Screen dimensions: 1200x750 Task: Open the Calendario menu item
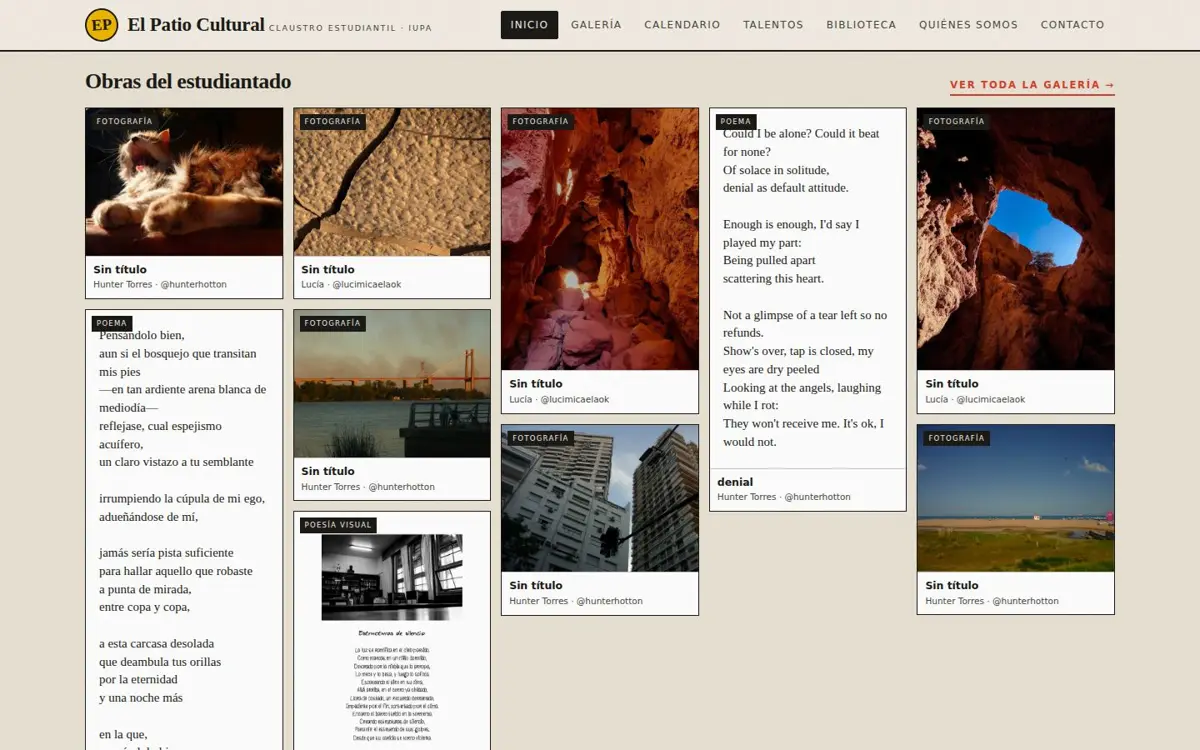[682, 25]
